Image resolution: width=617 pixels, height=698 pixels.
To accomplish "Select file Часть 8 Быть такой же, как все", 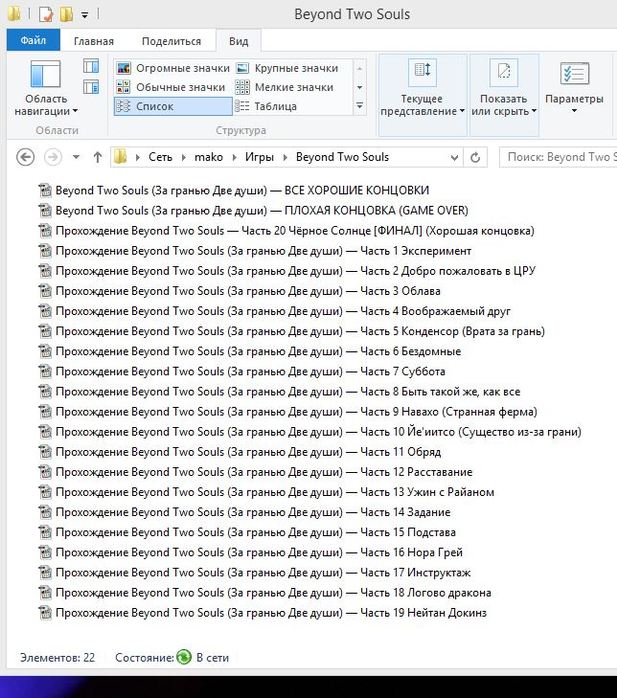I will 279,391.
